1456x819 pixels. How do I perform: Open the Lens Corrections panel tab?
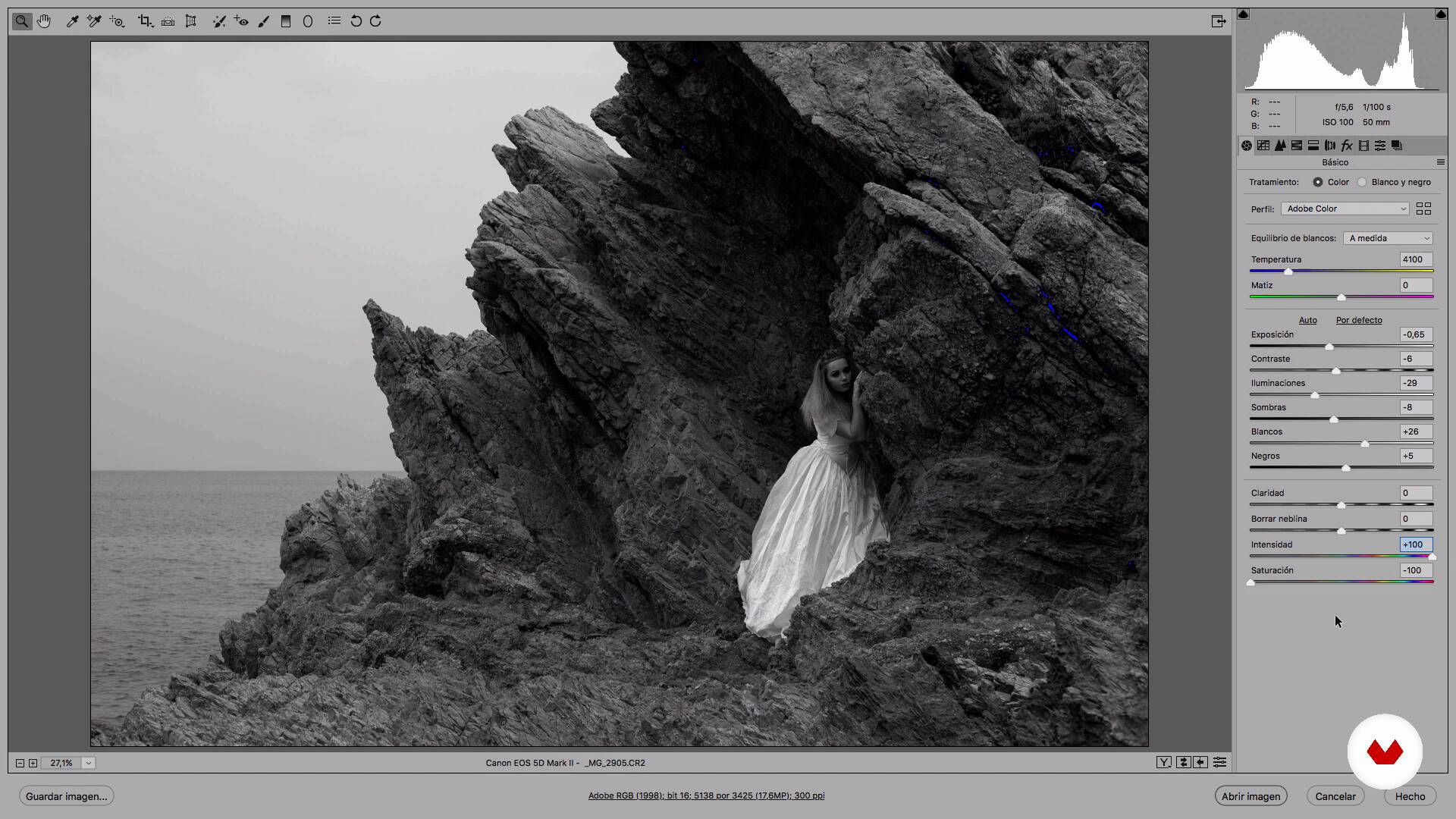[x=1330, y=146]
